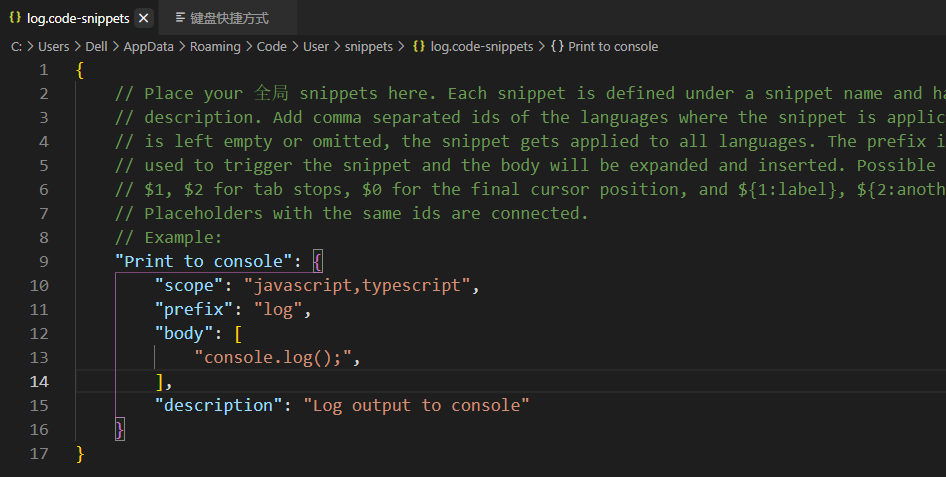Screen dimensions: 946x477
Task: Click the "prefix" key text
Action: (x=194, y=310)
